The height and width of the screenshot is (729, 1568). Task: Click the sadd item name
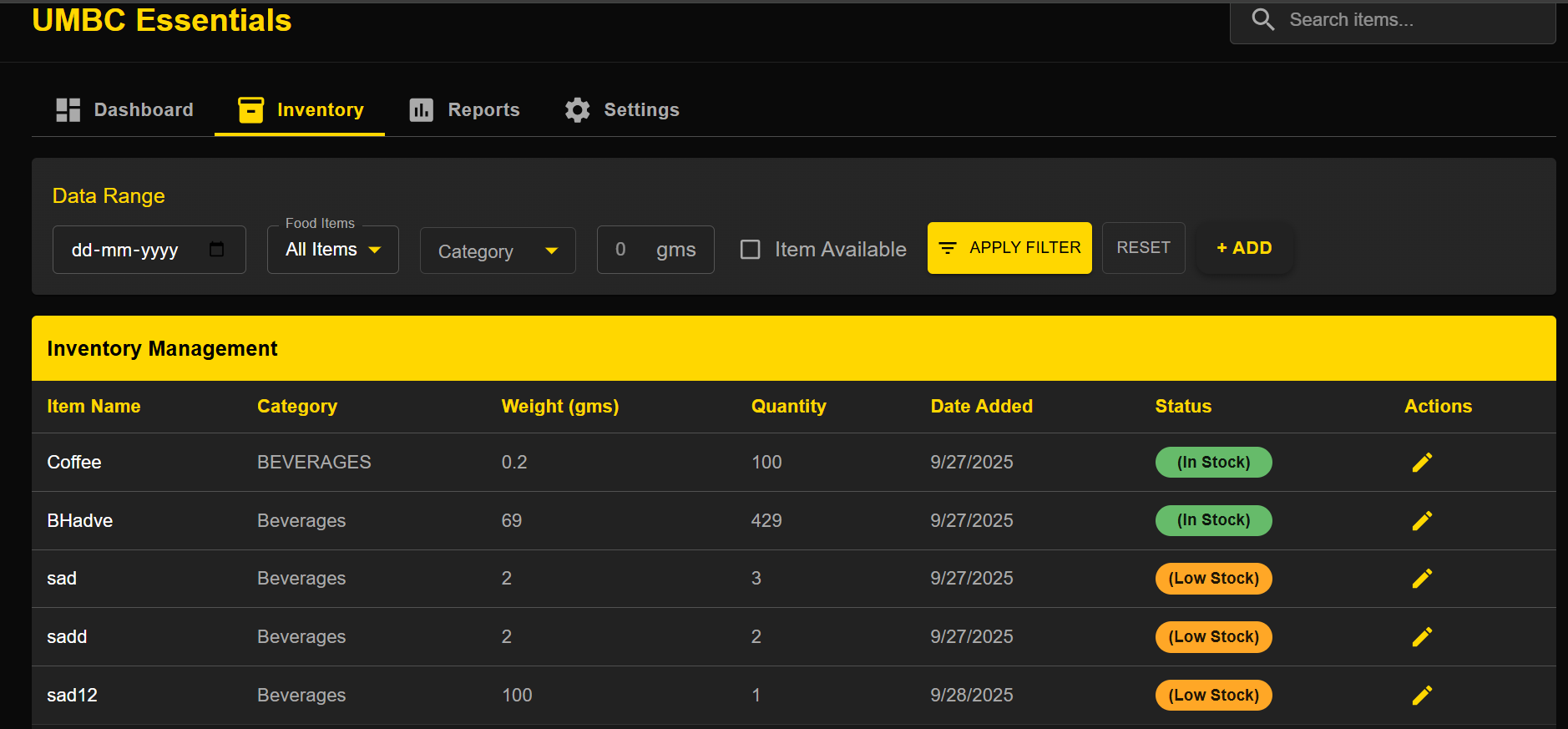click(67, 637)
